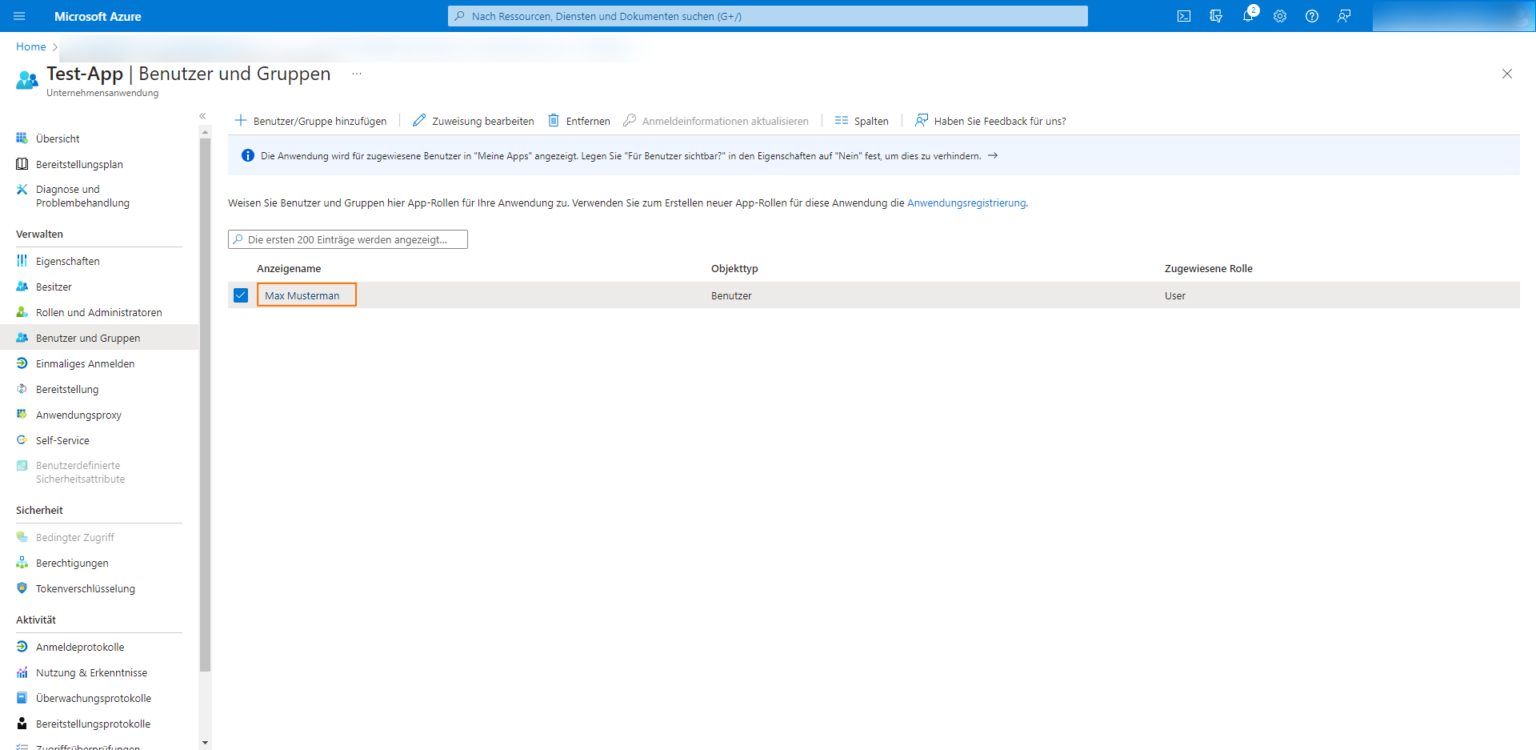Open the notifications bell
Viewport: 1536px width, 750px height.
tap(1248, 15)
